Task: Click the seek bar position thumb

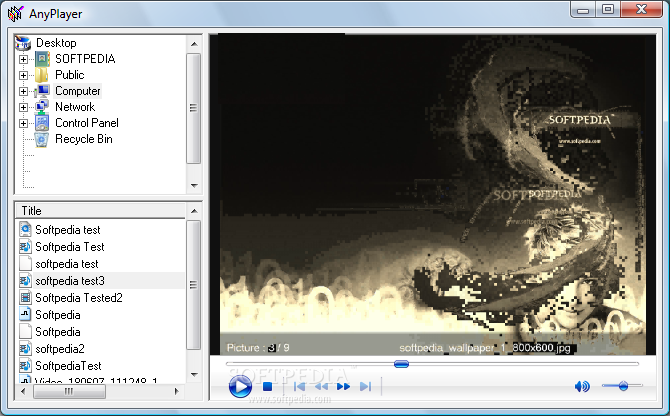Action: [x=401, y=364]
